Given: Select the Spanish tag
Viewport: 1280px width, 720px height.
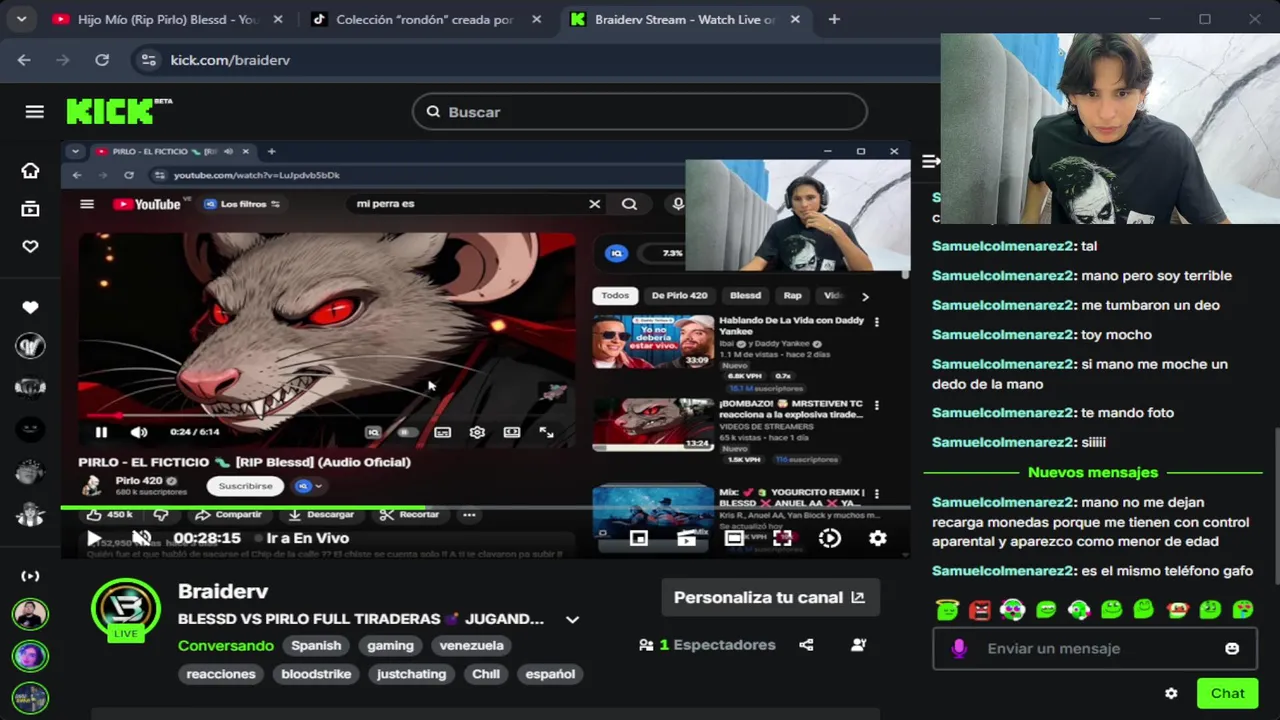Looking at the screenshot, I should [x=316, y=645].
